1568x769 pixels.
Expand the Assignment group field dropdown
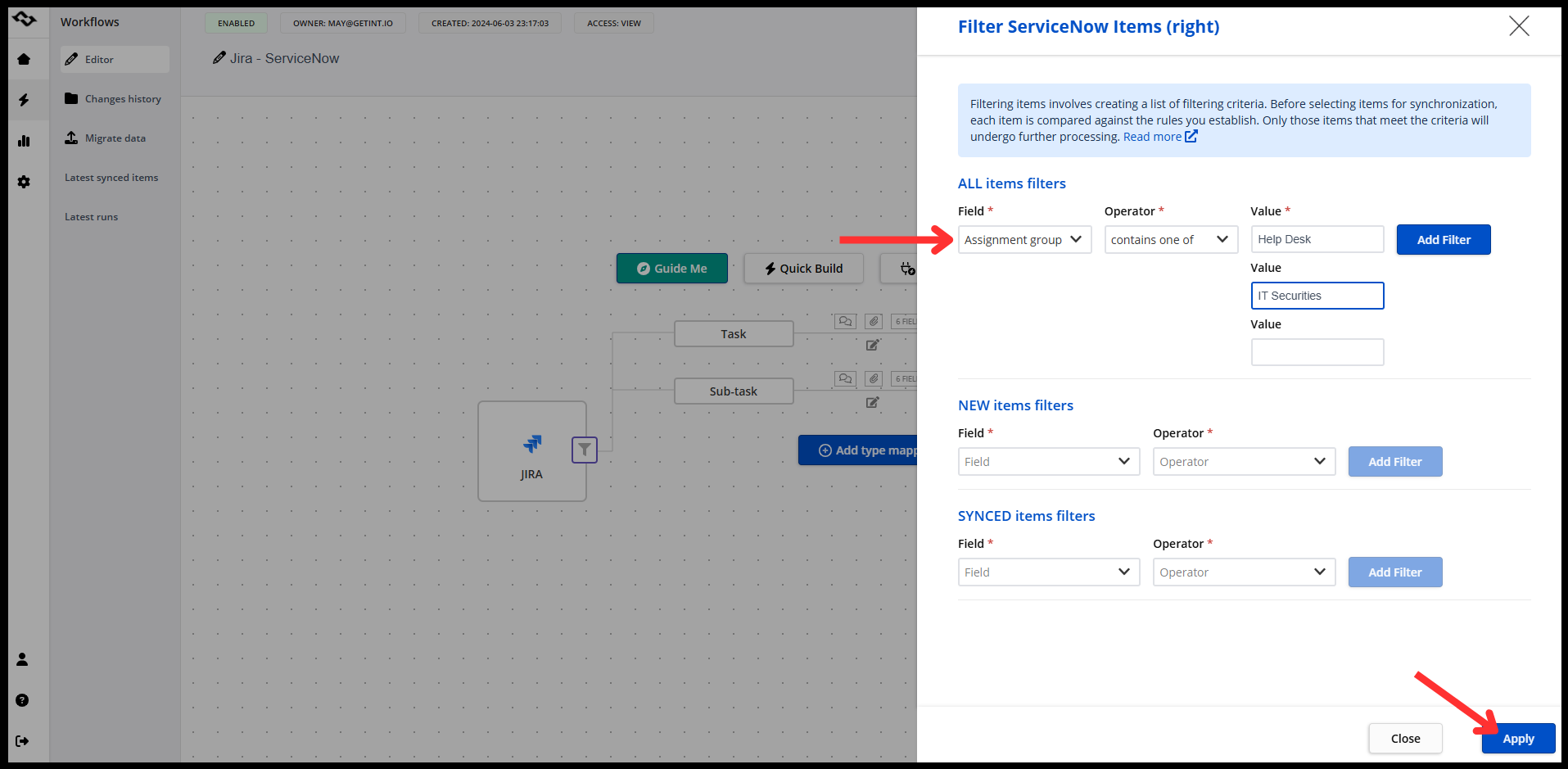tap(1024, 240)
